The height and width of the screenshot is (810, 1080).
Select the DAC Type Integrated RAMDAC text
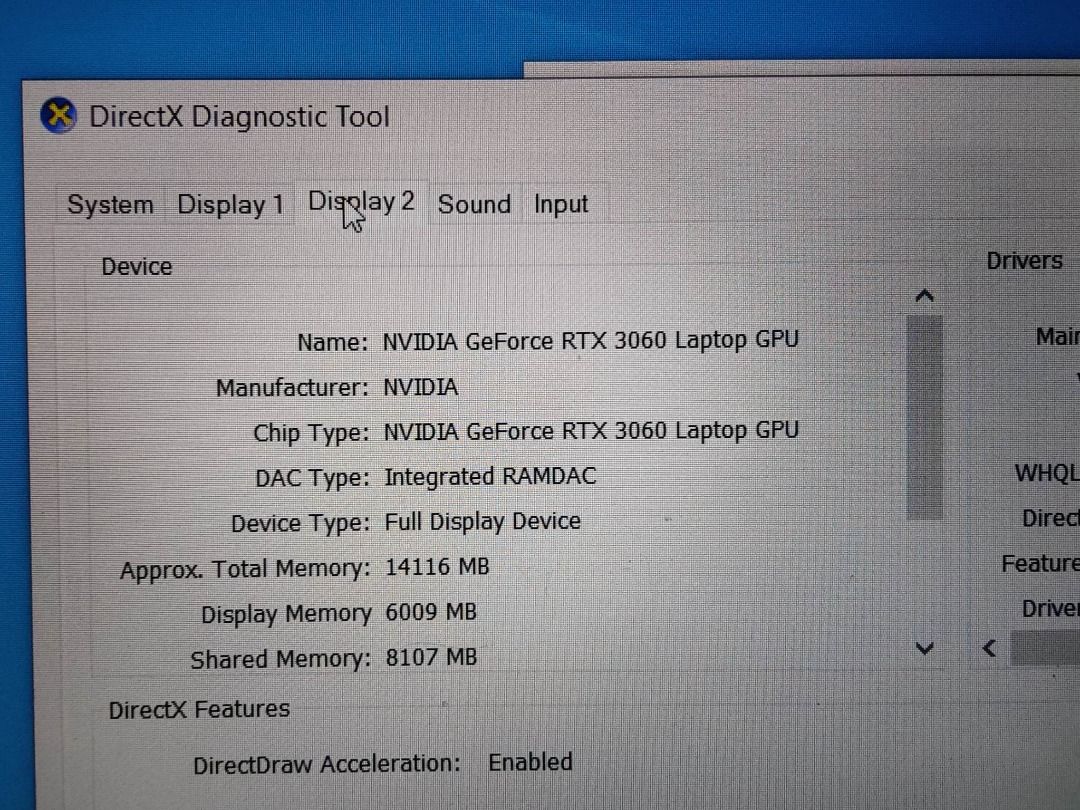coord(490,476)
